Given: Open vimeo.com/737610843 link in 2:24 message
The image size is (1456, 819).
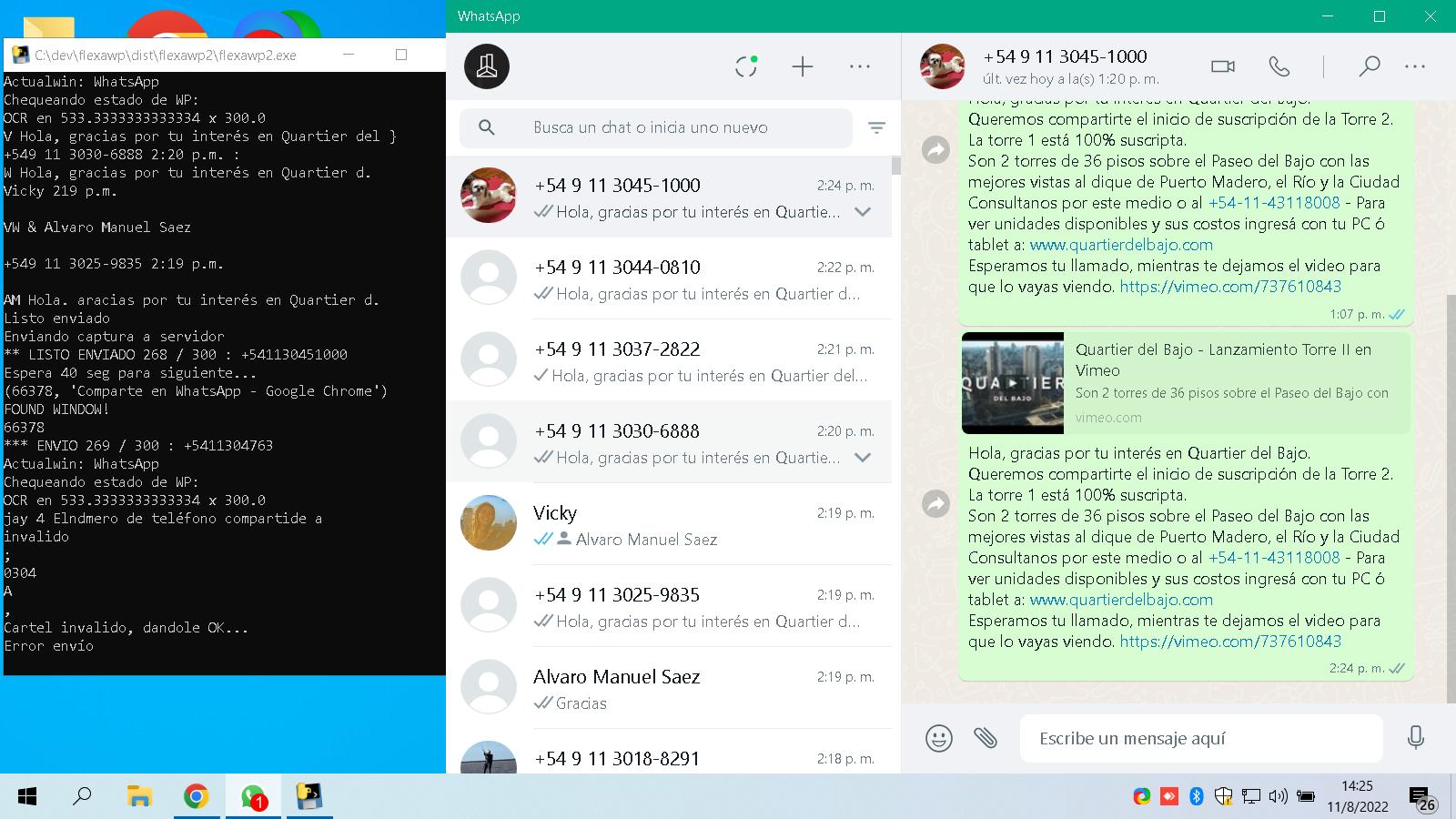Looking at the screenshot, I should coord(1230,642).
